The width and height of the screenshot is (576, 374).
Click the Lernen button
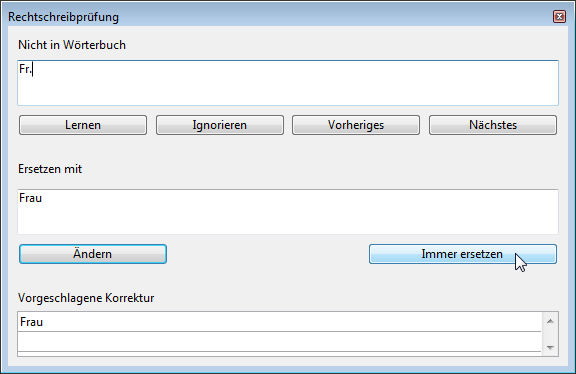pos(83,125)
